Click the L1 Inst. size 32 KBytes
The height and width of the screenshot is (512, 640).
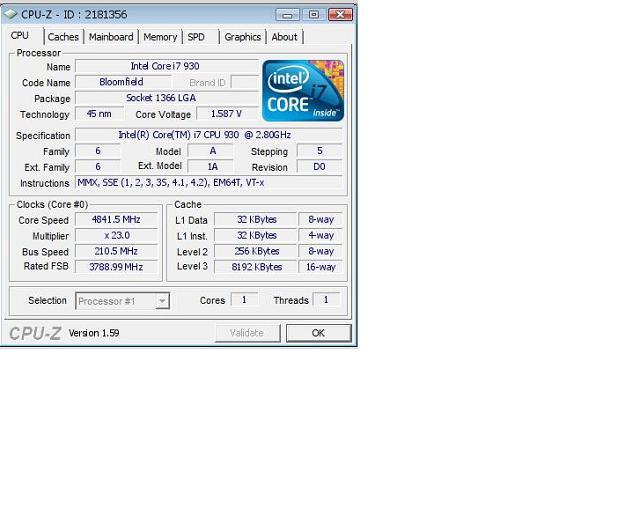point(256,236)
